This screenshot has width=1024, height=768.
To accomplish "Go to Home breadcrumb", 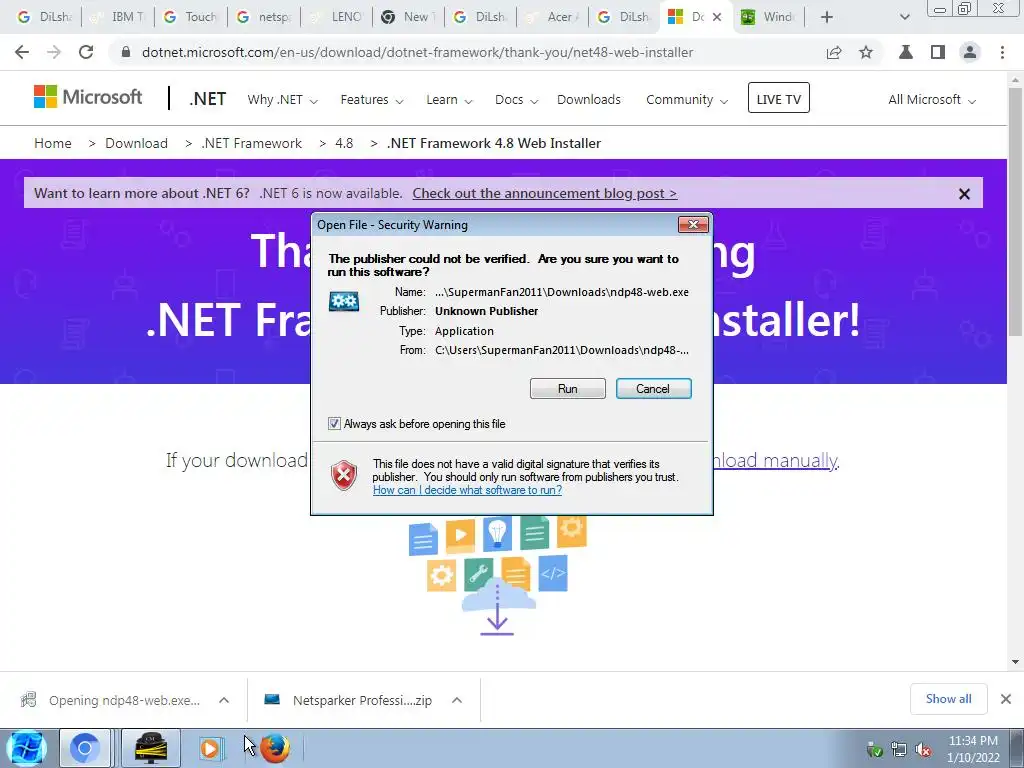I will (53, 143).
